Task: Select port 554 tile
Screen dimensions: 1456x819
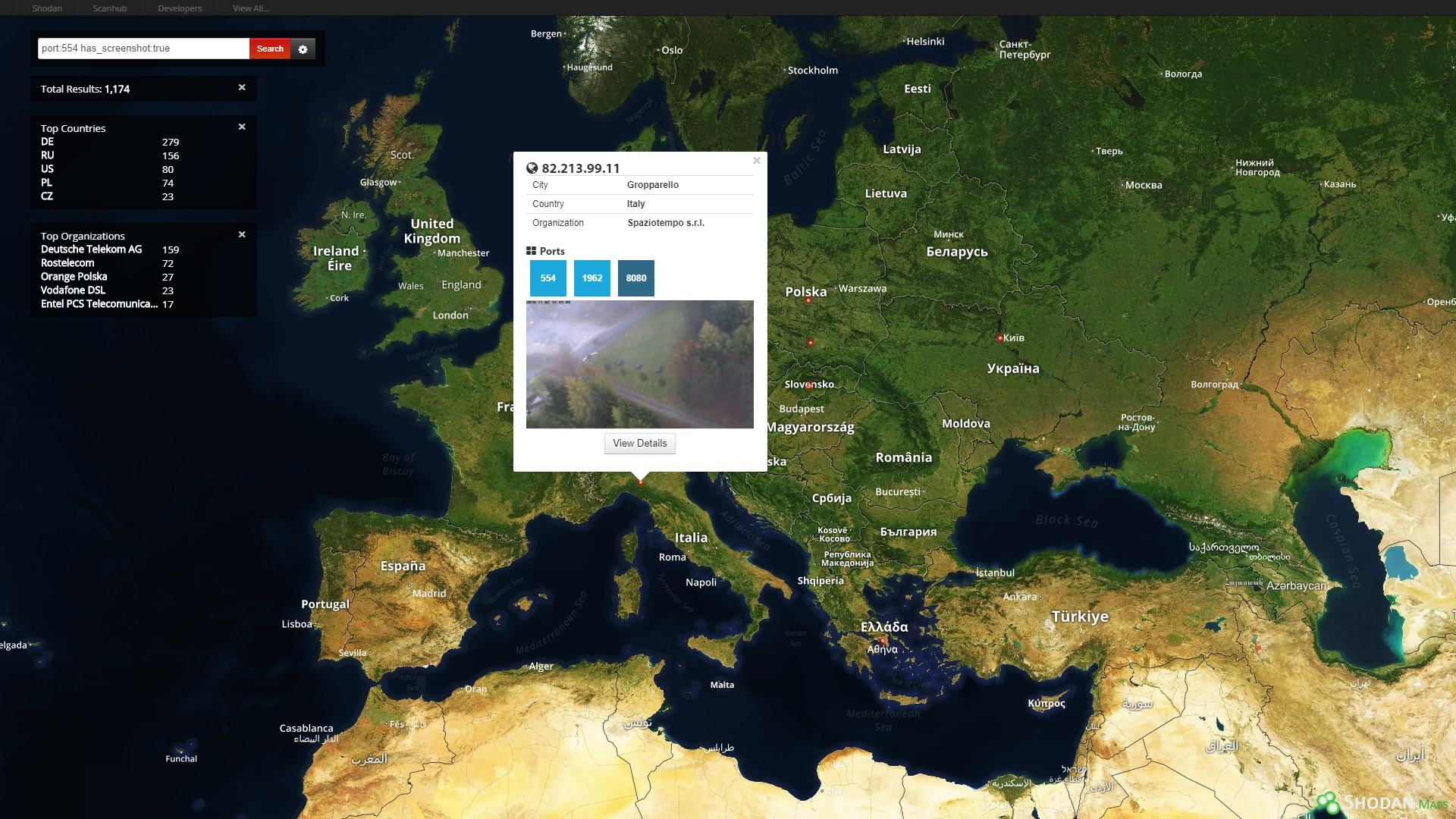Action: click(x=548, y=278)
